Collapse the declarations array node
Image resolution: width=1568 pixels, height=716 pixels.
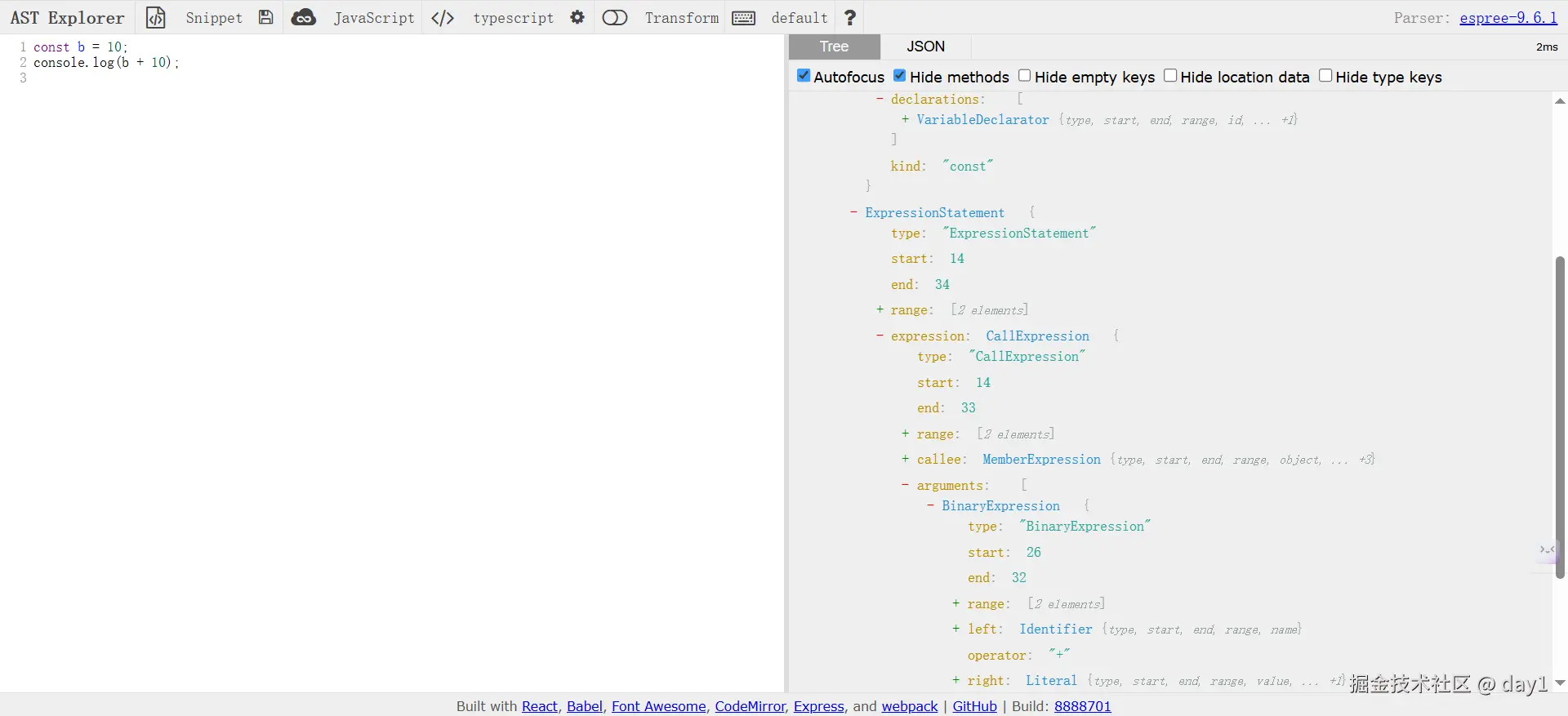[x=880, y=99]
